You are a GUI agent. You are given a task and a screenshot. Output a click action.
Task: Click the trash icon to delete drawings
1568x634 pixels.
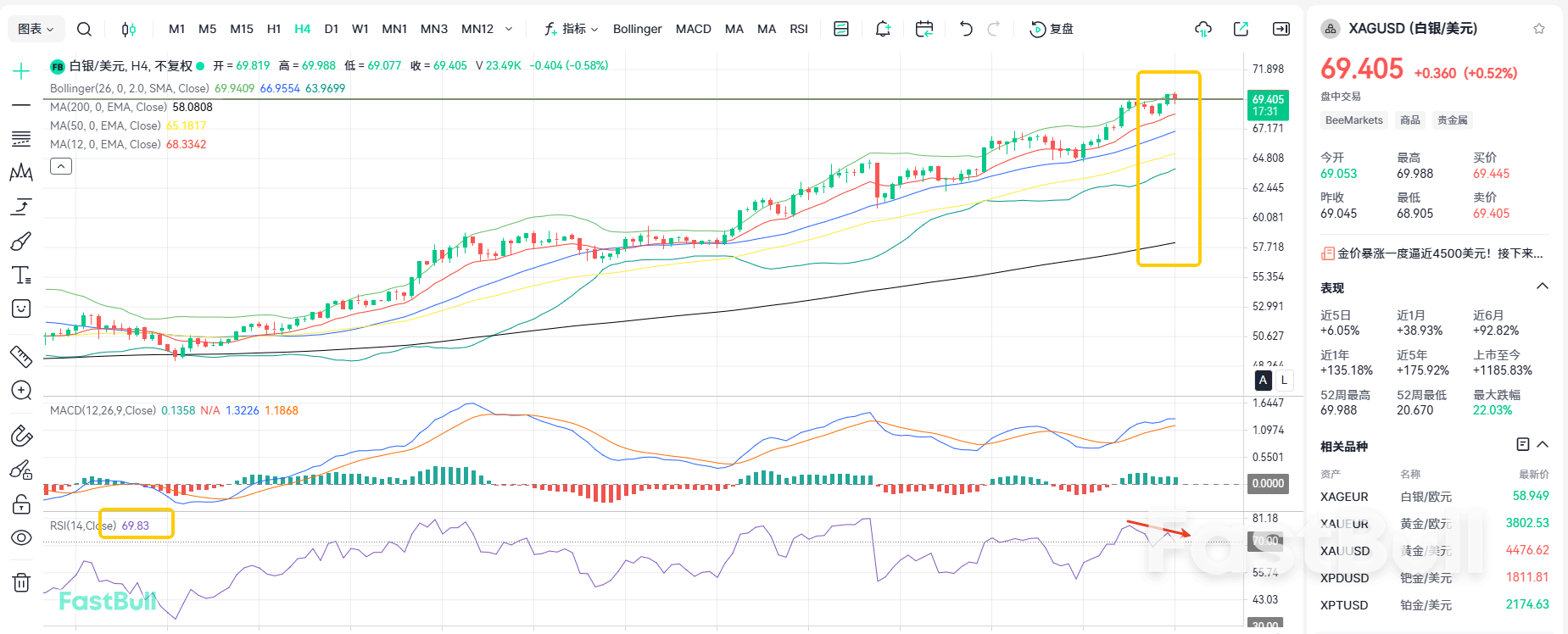[21, 582]
